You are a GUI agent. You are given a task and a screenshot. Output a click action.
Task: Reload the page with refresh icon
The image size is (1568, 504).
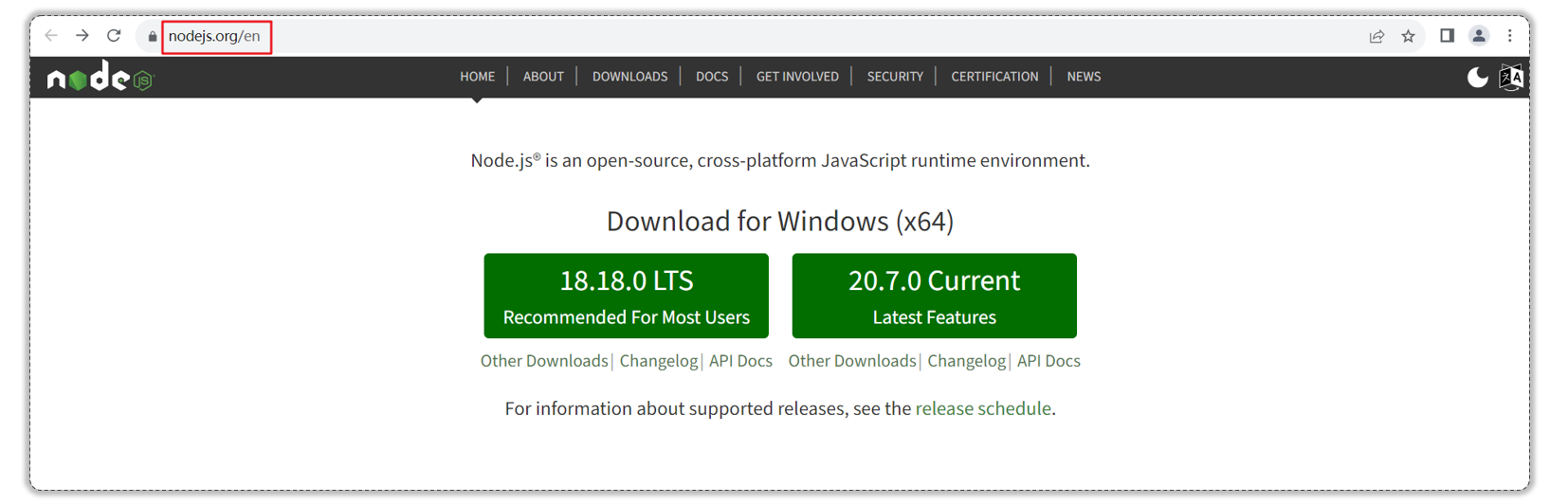114,36
